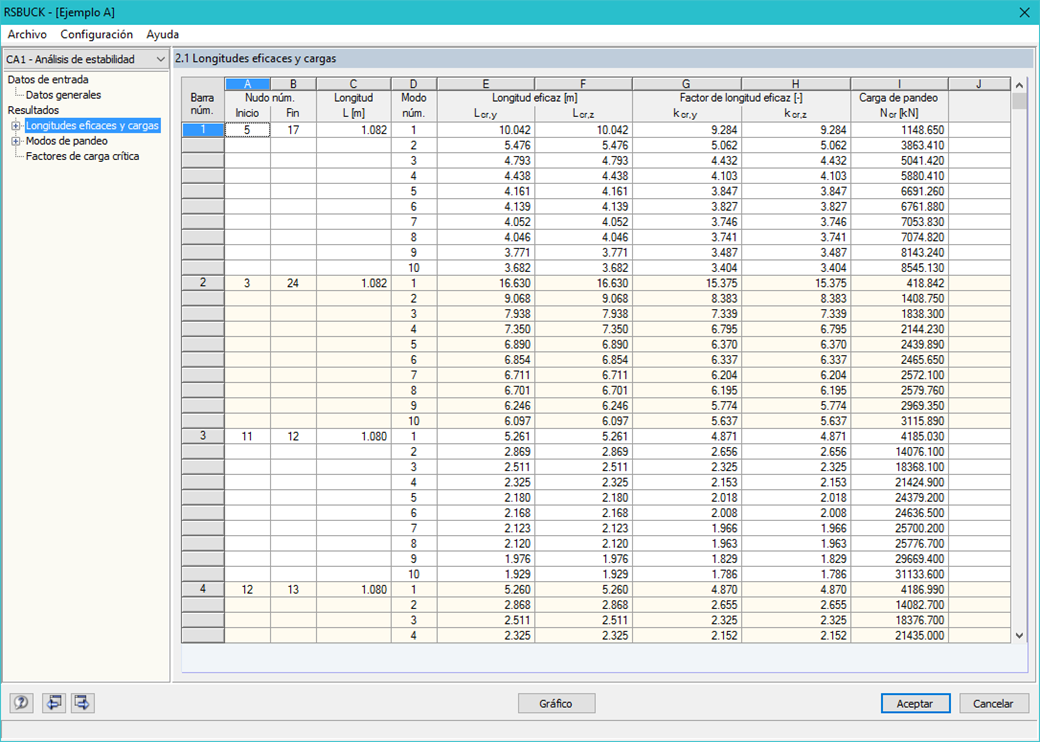Click buckling load cell 31133.600

899,574
